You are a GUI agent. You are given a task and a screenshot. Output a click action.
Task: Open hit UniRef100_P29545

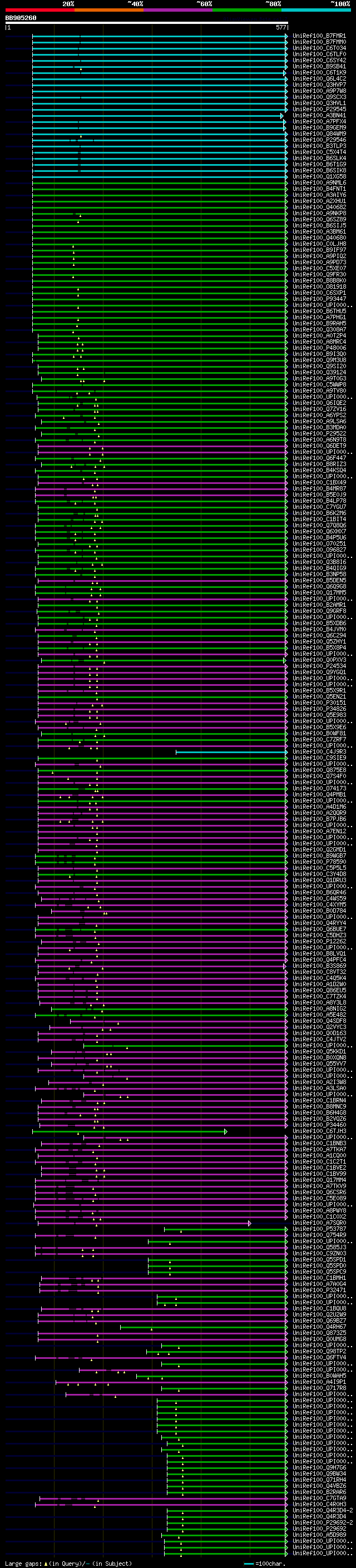[319, 110]
